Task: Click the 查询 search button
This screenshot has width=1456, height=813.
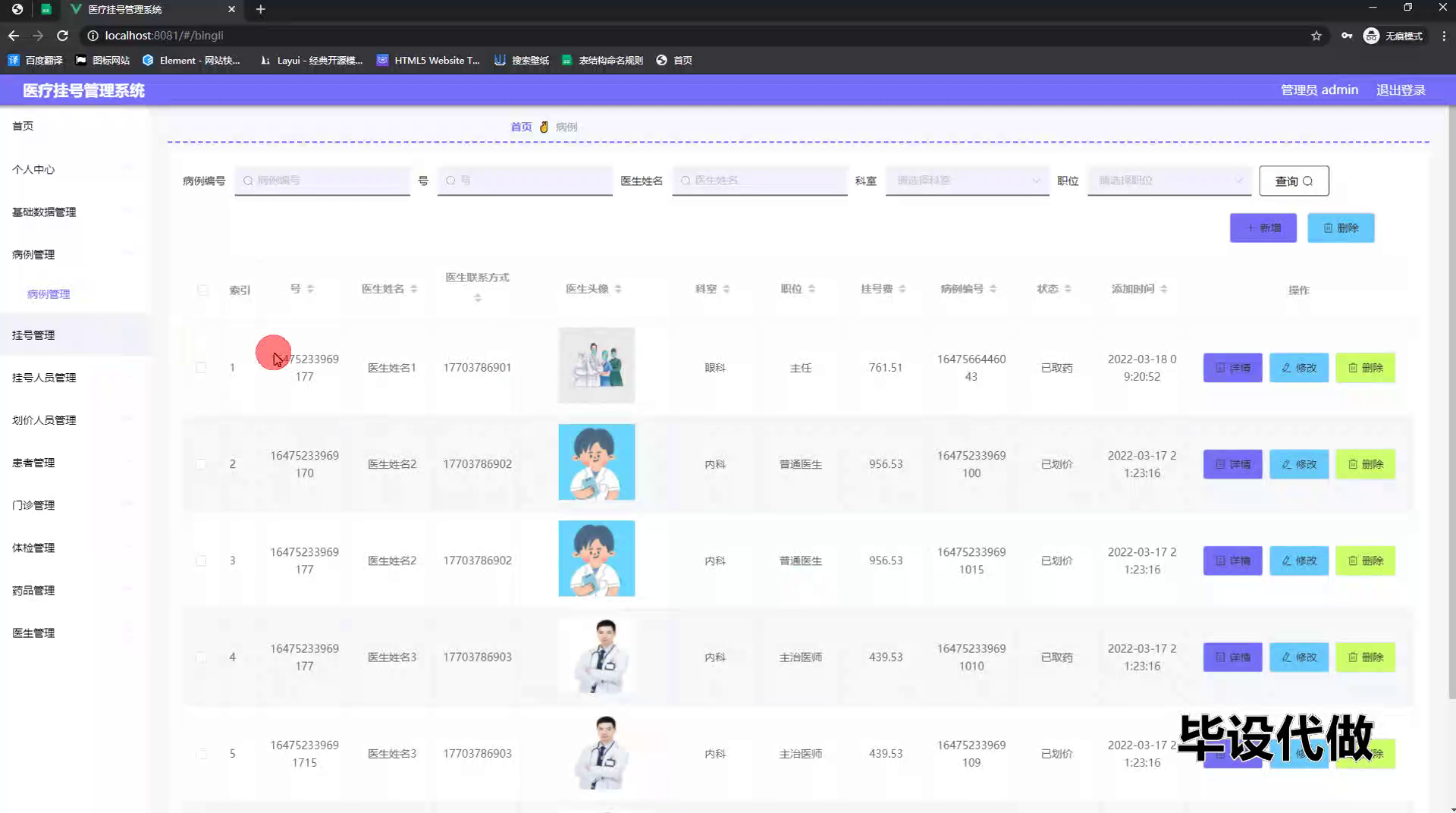Action: [x=1294, y=180]
